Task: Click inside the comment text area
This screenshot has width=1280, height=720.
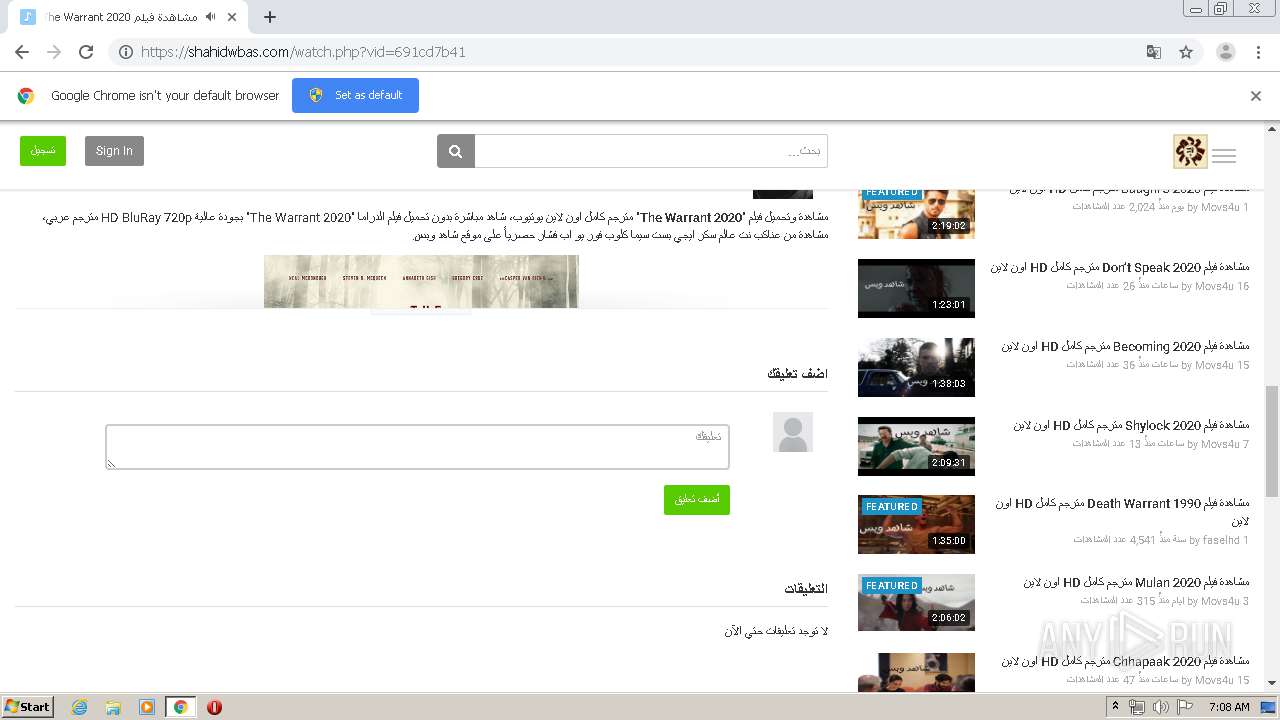Action: click(417, 447)
